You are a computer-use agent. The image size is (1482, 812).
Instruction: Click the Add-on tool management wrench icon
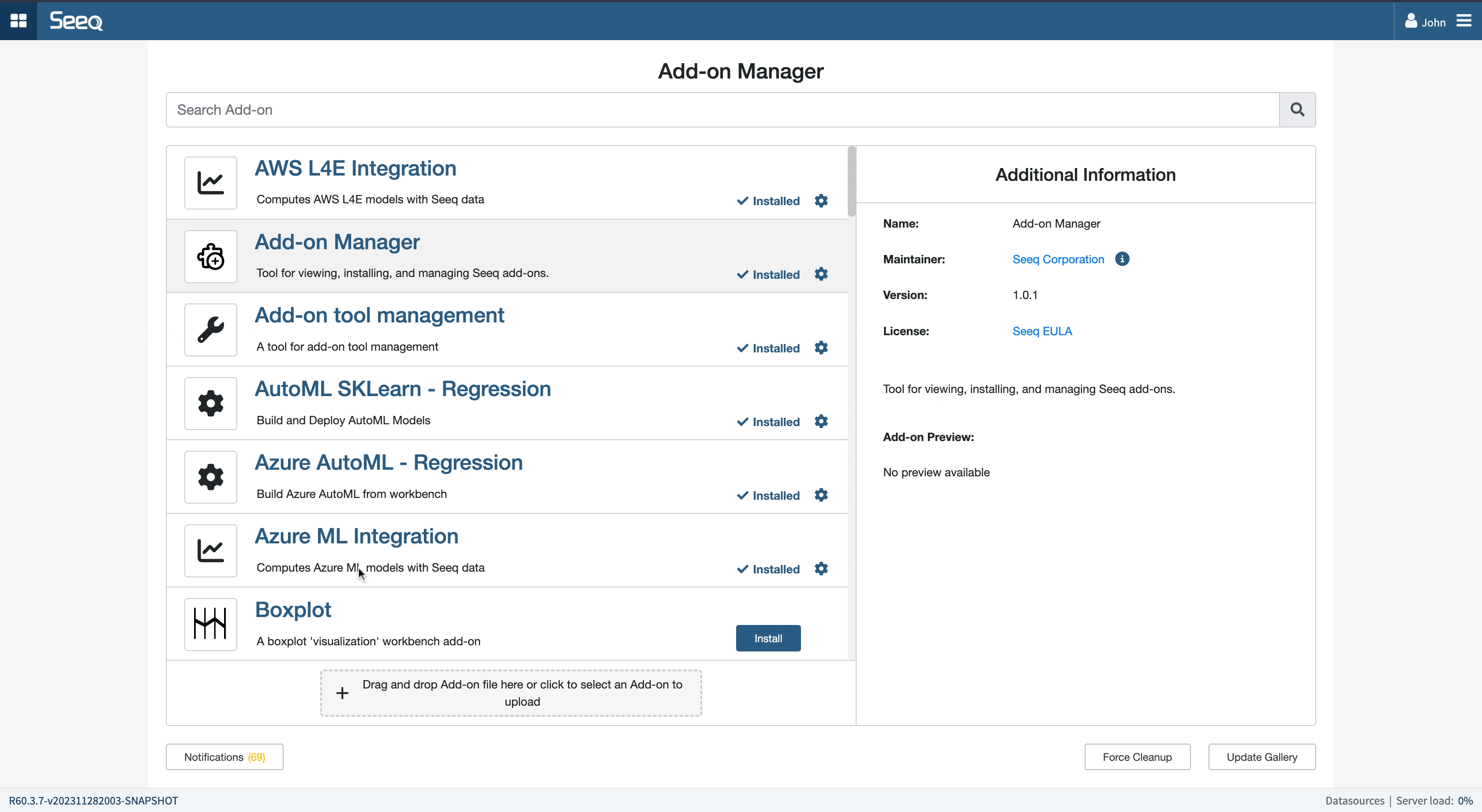[x=210, y=330]
